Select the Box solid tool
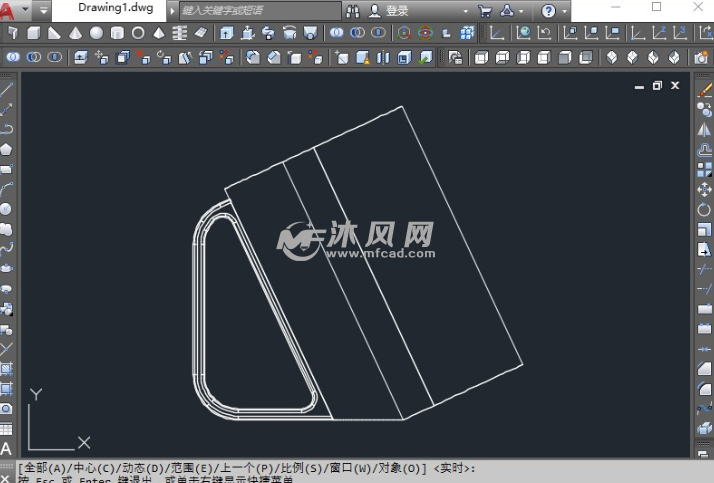The width and height of the screenshot is (714, 483). coord(33,33)
